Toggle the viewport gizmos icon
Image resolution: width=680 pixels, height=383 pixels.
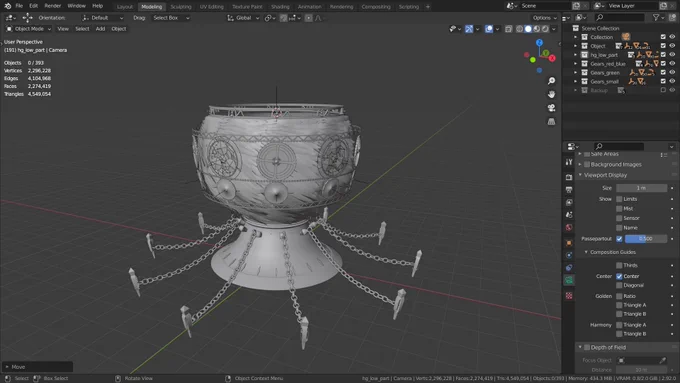[469, 29]
